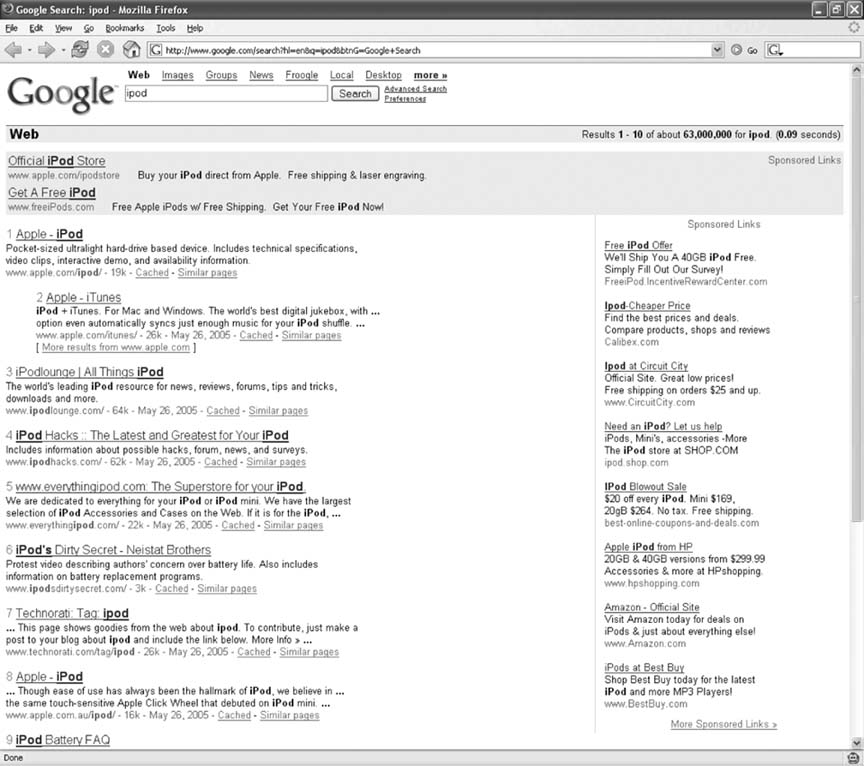Image resolution: width=864 pixels, height=766 pixels.
Task: Go forward with the Forward arrow
Action: coord(46,50)
